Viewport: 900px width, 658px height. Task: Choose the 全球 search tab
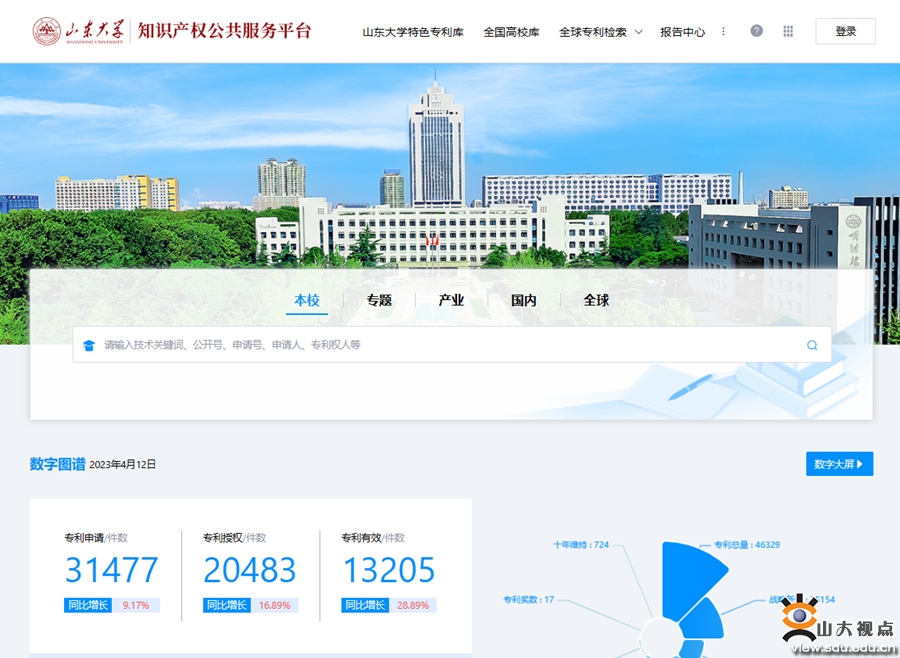(x=596, y=300)
